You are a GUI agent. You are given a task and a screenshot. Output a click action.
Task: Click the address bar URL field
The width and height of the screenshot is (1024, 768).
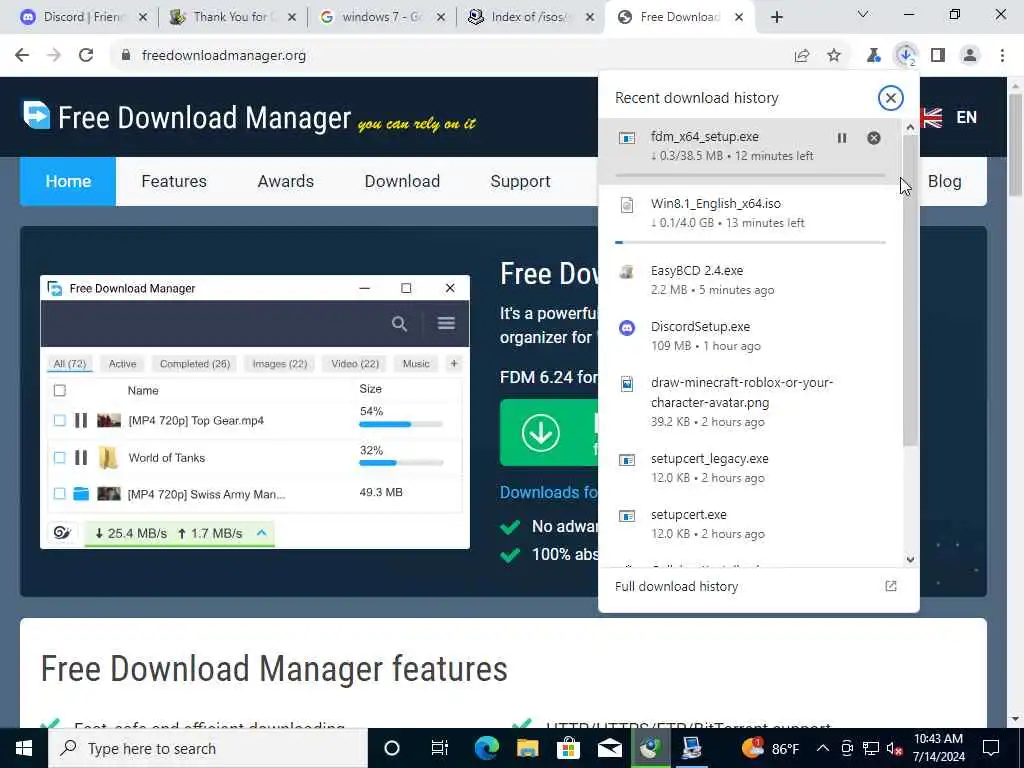coord(451,56)
